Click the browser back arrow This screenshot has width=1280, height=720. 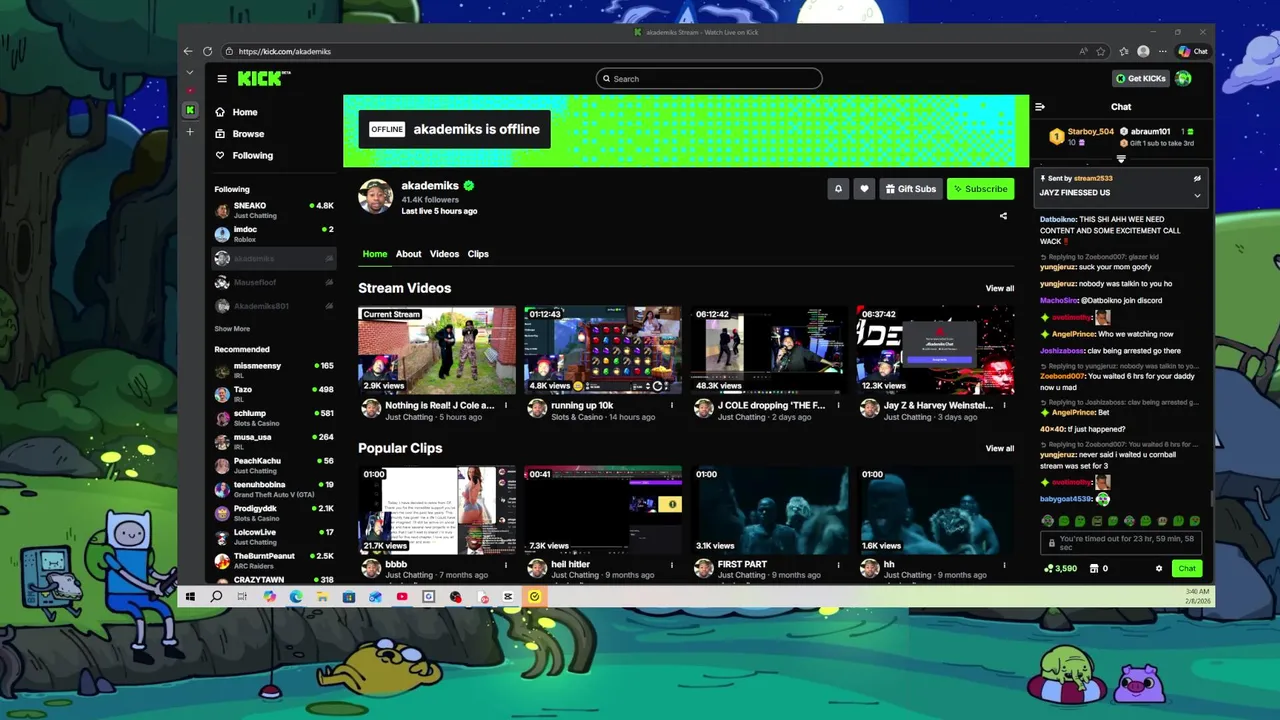pyautogui.click(x=187, y=51)
